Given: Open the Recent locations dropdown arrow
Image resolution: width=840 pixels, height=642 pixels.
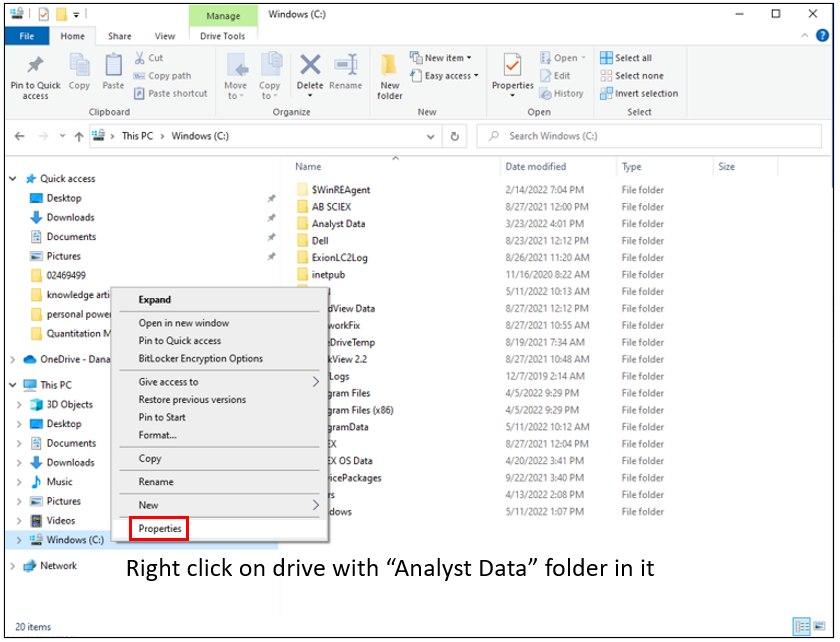Looking at the screenshot, I should [x=62, y=136].
